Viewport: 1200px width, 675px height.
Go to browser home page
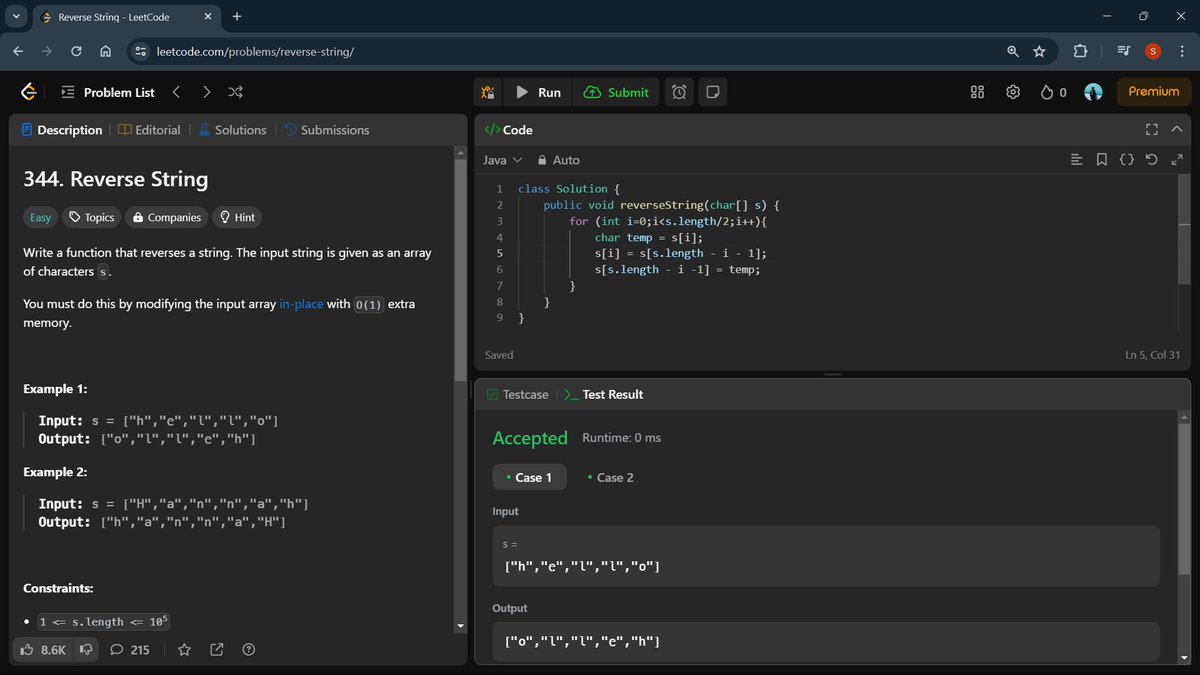(104, 51)
